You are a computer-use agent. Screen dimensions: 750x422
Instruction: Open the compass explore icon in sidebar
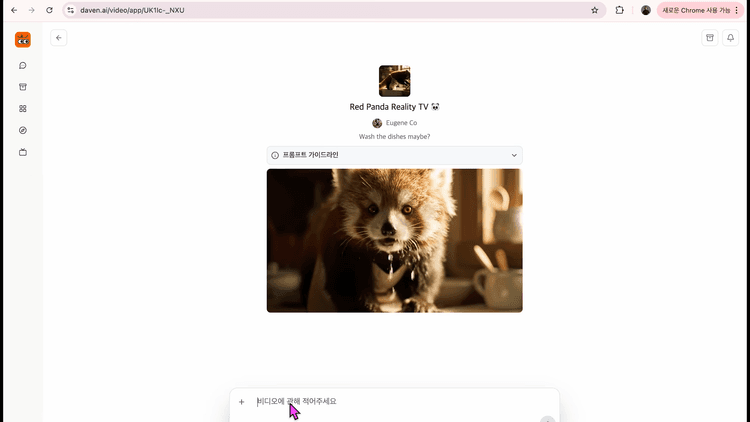point(23,130)
